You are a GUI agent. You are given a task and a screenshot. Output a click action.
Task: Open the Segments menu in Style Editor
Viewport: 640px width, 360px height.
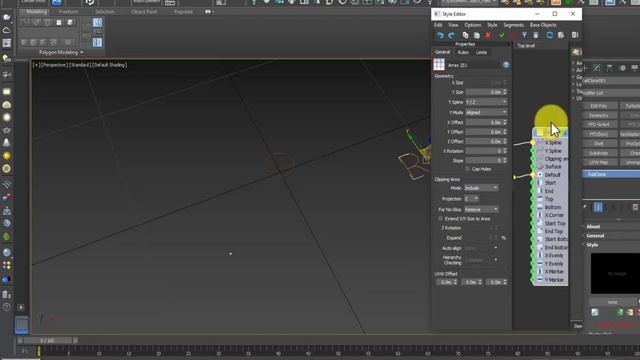(513, 25)
